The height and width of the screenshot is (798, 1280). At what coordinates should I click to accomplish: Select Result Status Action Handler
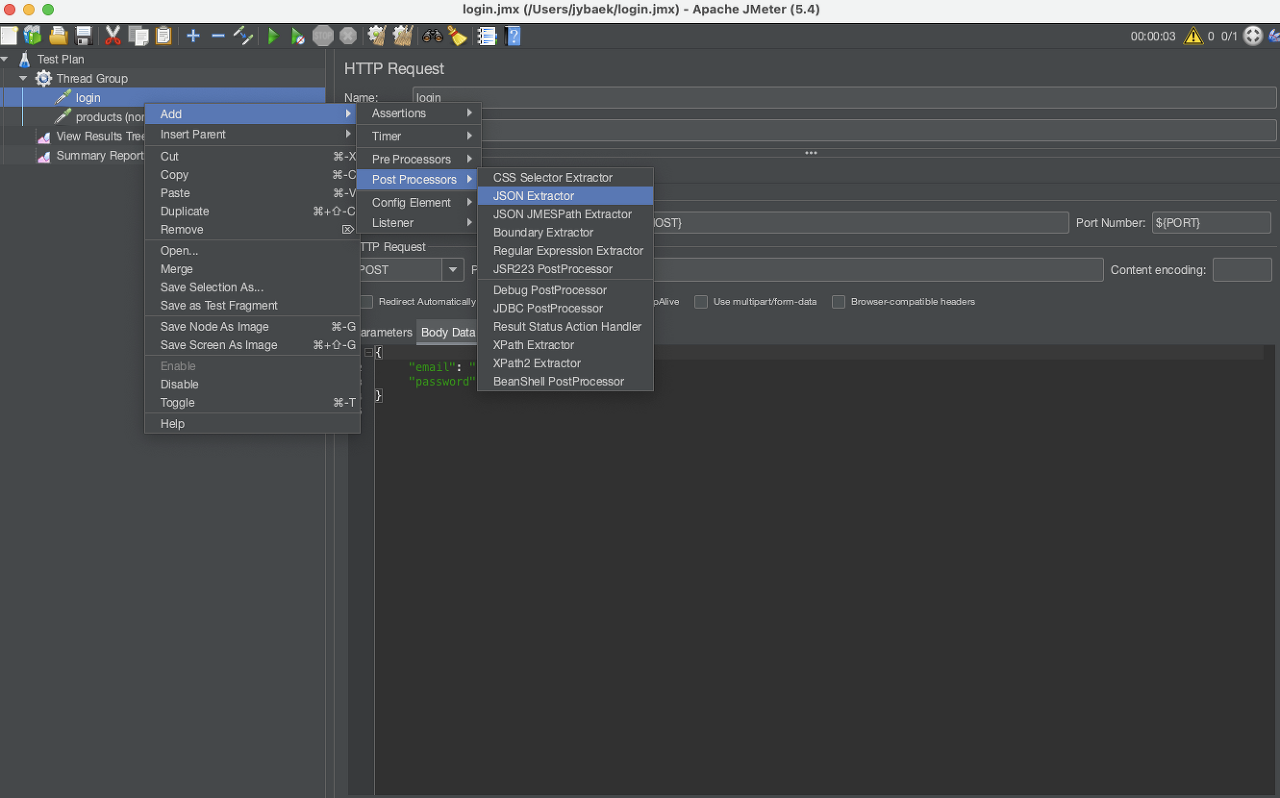pyautogui.click(x=565, y=326)
